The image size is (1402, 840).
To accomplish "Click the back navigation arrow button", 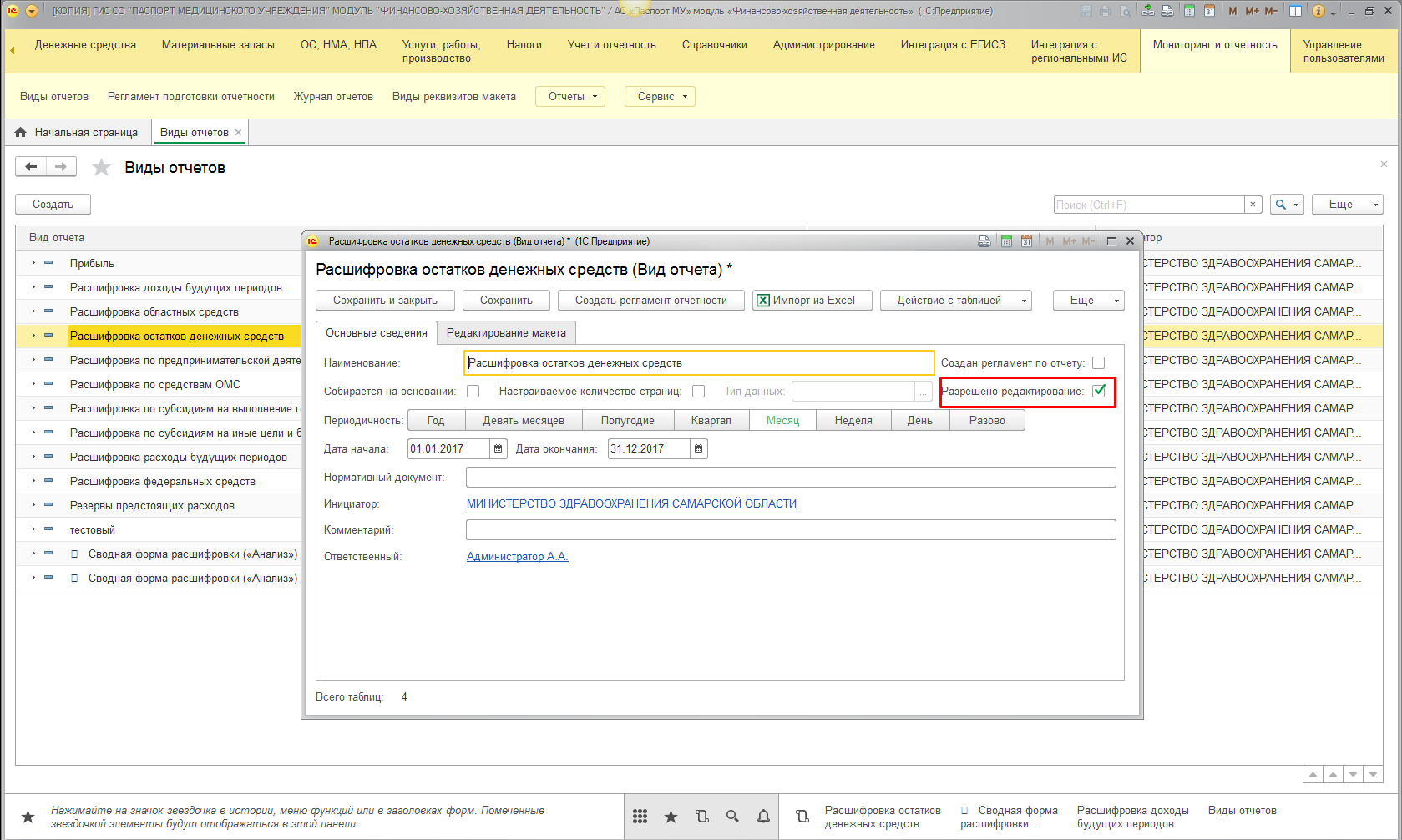I will click(x=31, y=167).
